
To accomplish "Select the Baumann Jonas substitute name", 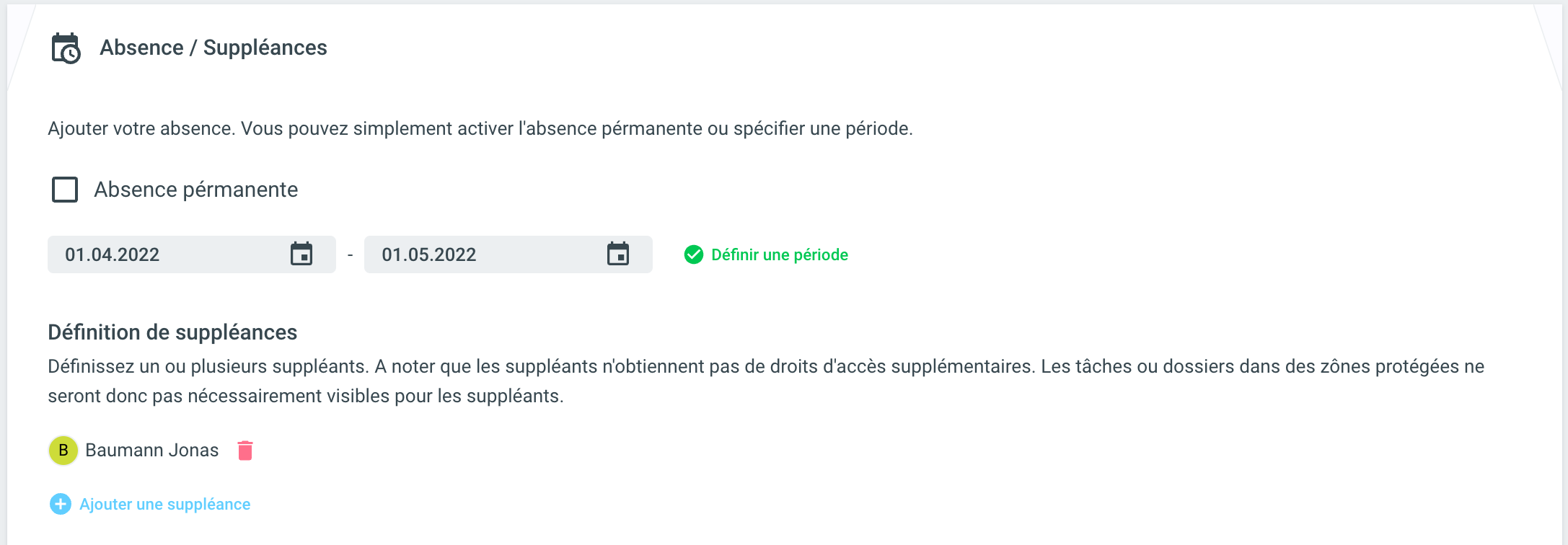I will point(151,451).
